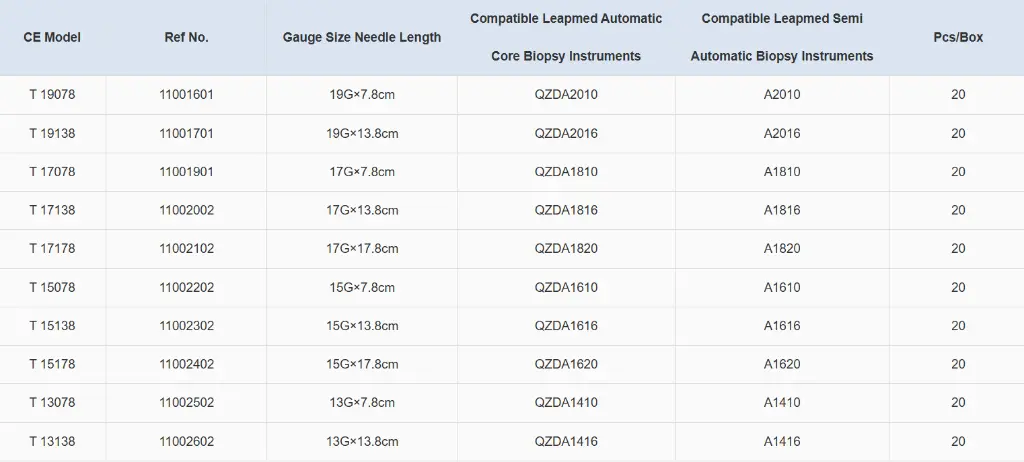
Task: Click the Pcs/Box column header
Action: pyautogui.click(x=957, y=37)
